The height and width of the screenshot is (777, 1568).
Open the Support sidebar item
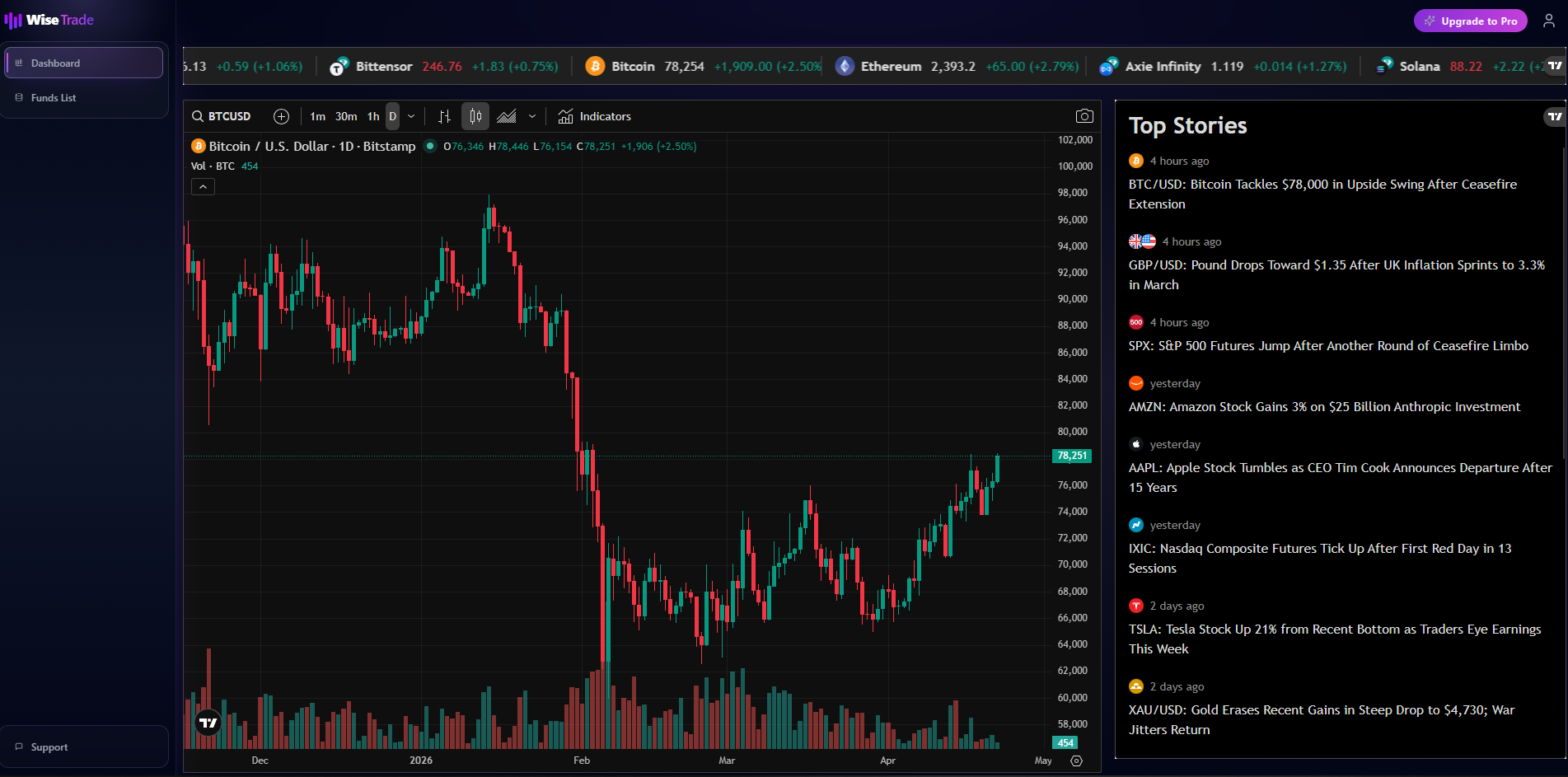point(84,747)
